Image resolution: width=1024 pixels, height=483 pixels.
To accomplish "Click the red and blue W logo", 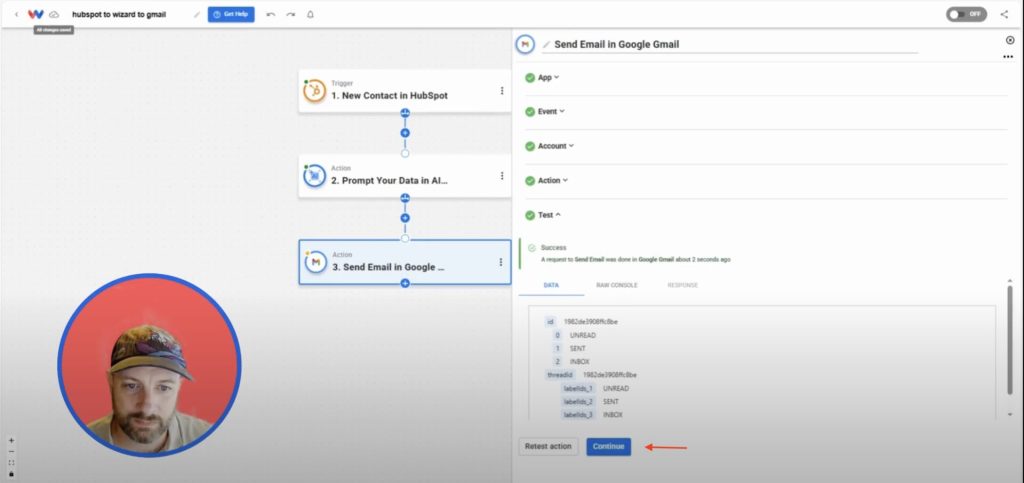I will tap(36, 14).
